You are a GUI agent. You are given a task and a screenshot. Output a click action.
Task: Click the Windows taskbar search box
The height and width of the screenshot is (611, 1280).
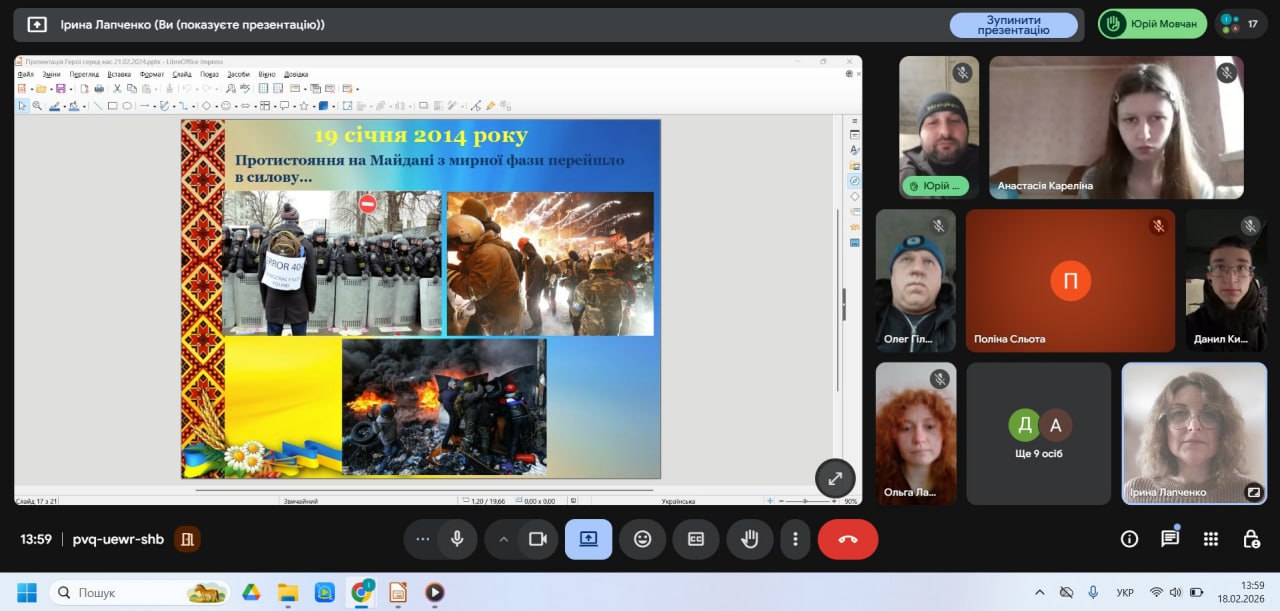tap(140, 592)
